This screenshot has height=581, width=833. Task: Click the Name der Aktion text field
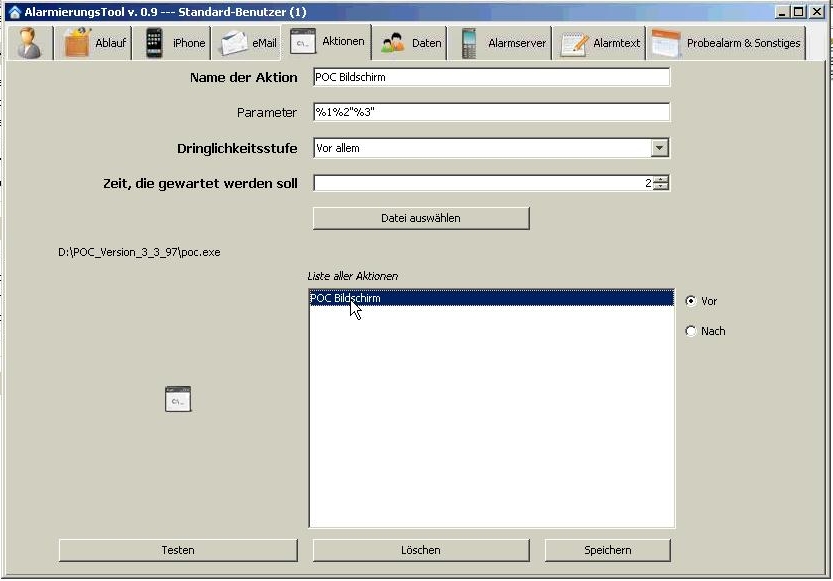[x=490, y=78]
